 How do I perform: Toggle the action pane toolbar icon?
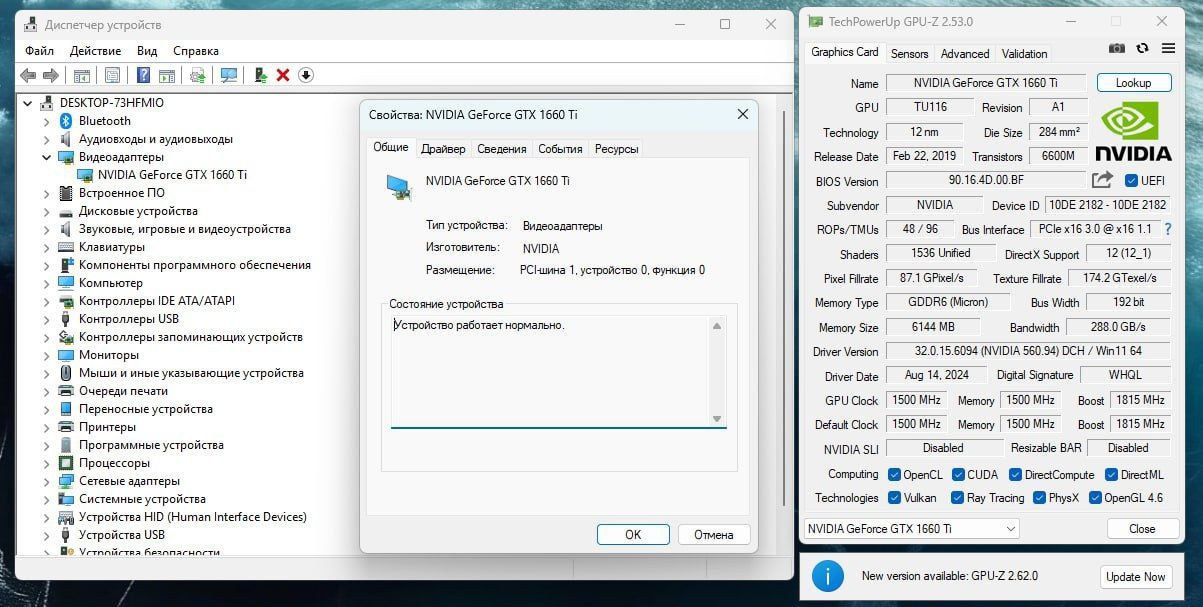(x=167, y=75)
